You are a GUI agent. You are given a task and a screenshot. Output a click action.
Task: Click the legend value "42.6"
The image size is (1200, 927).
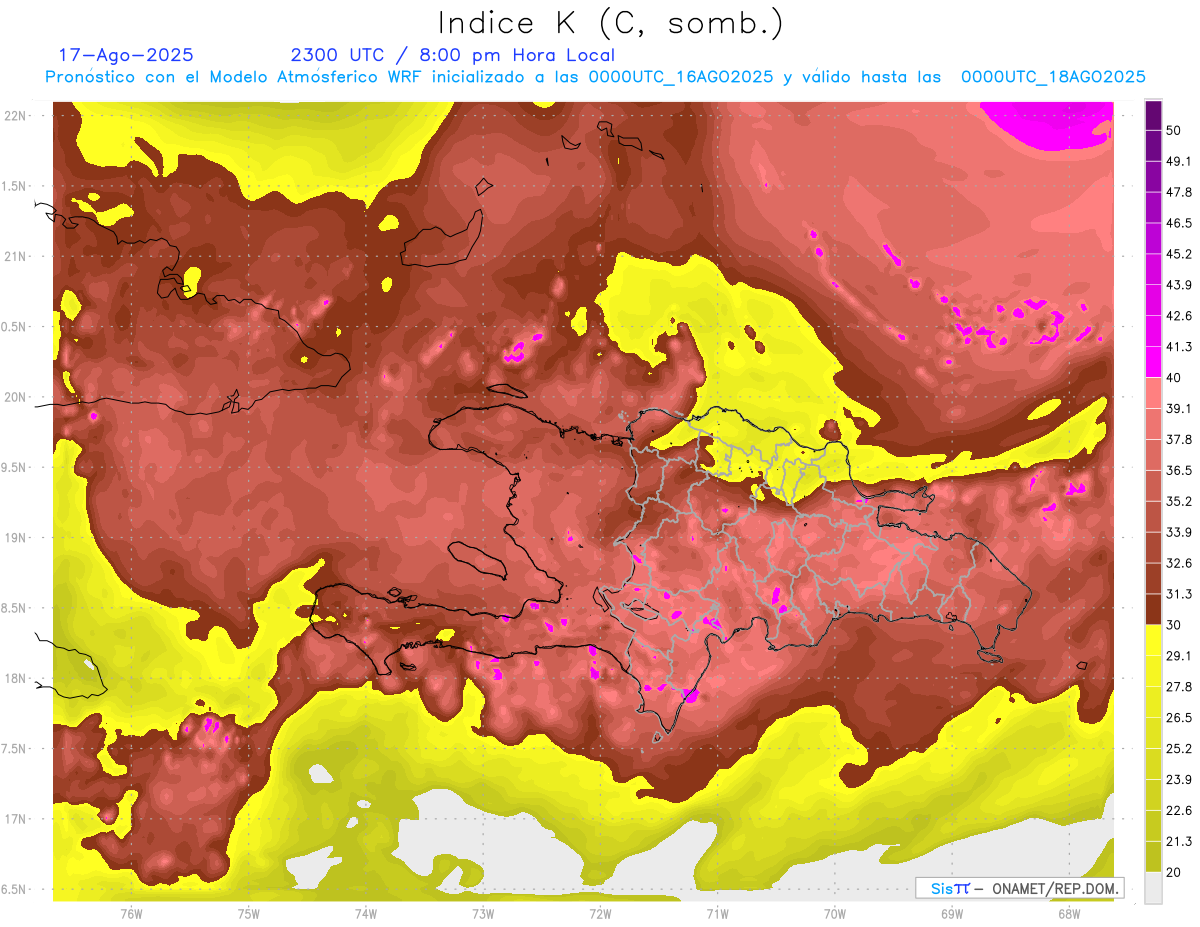pyautogui.click(x=1179, y=316)
